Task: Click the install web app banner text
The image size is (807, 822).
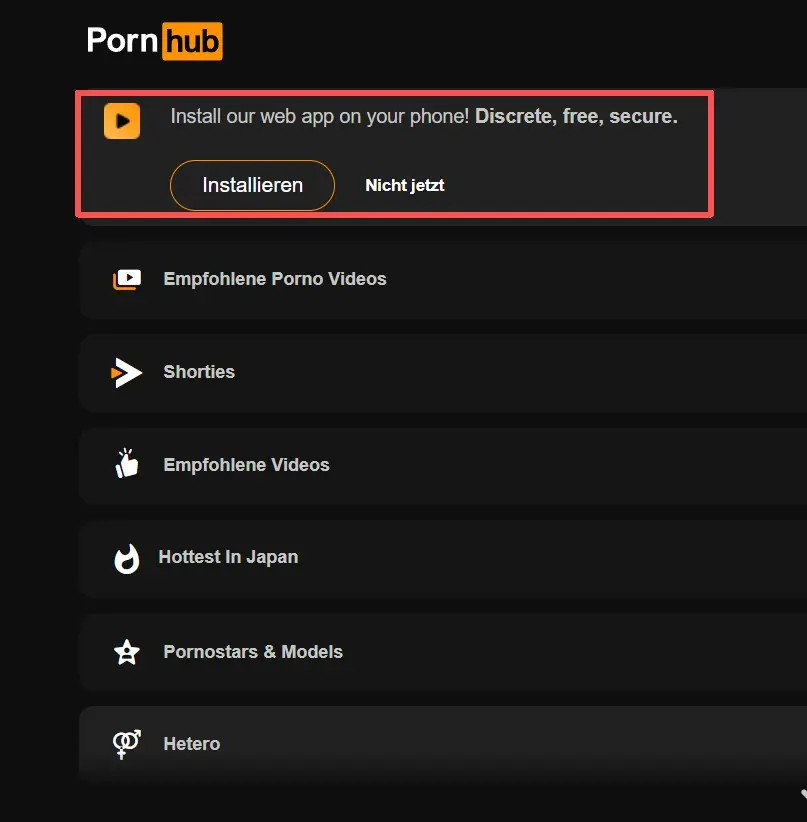Action: [x=424, y=116]
